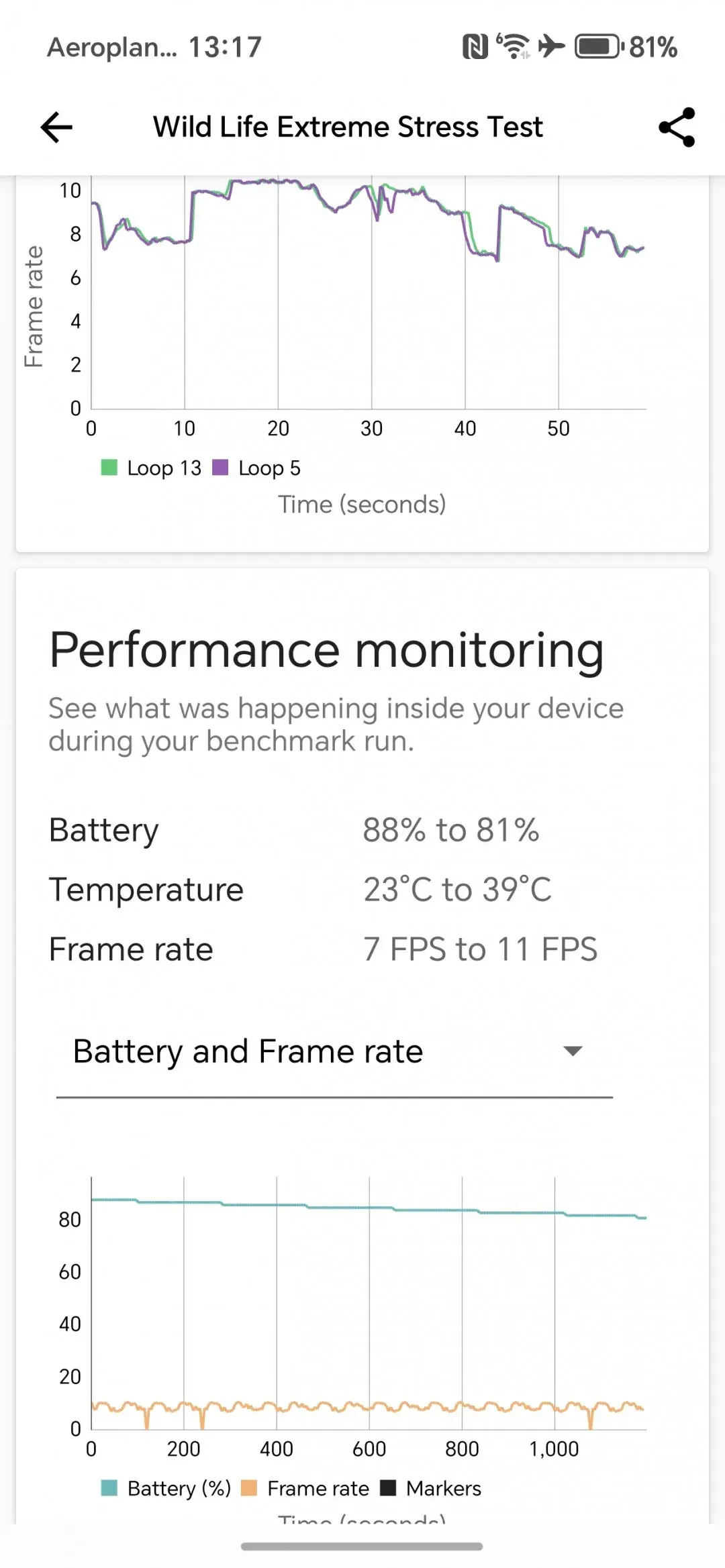Tap the battery status icon

point(599,47)
